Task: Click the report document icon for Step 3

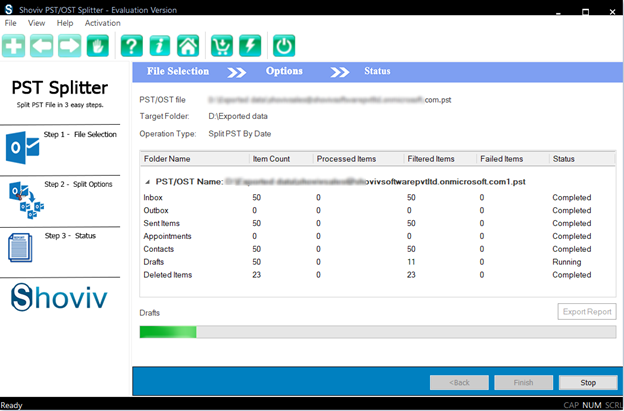Action: 20,247
